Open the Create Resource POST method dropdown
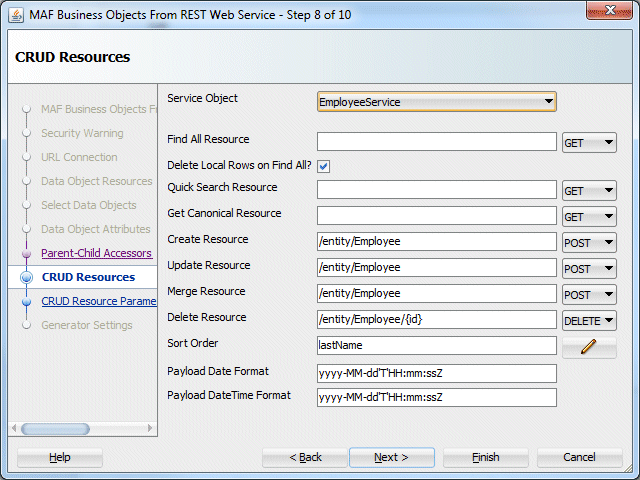The image size is (640, 480). [589, 243]
